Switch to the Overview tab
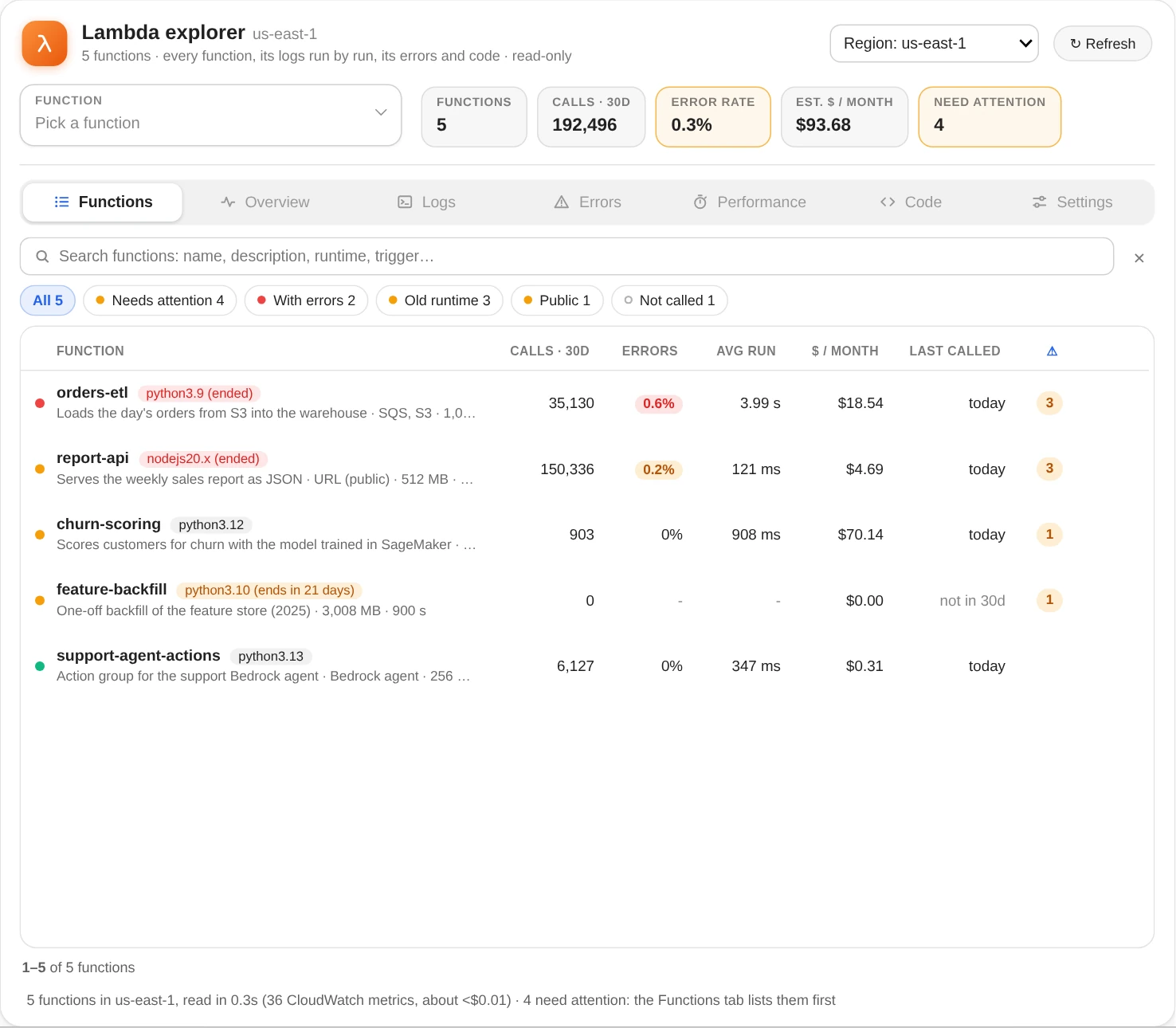The image size is (1176, 1028). click(265, 202)
